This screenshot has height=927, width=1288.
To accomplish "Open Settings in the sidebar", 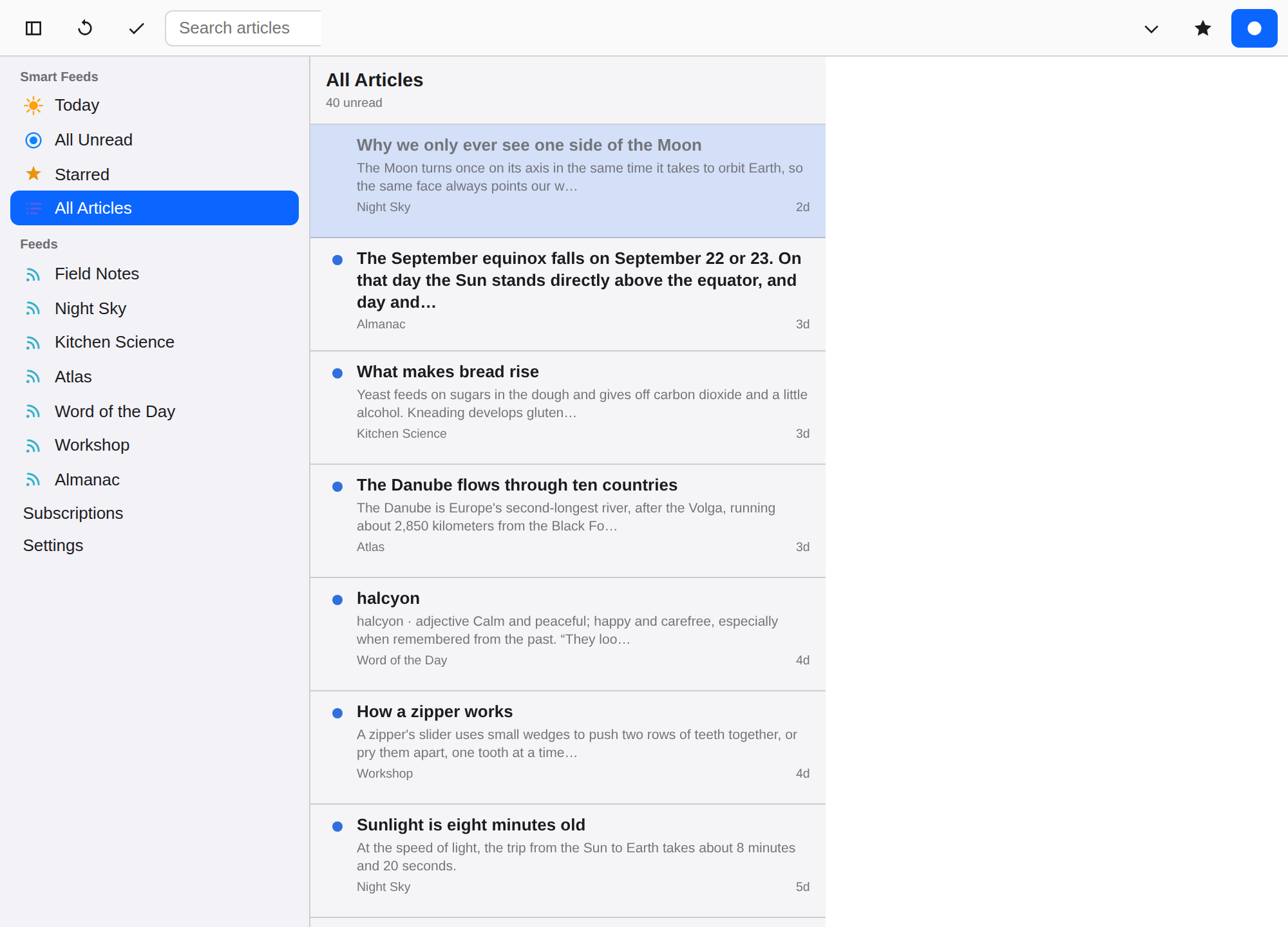I will click(x=53, y=545).
